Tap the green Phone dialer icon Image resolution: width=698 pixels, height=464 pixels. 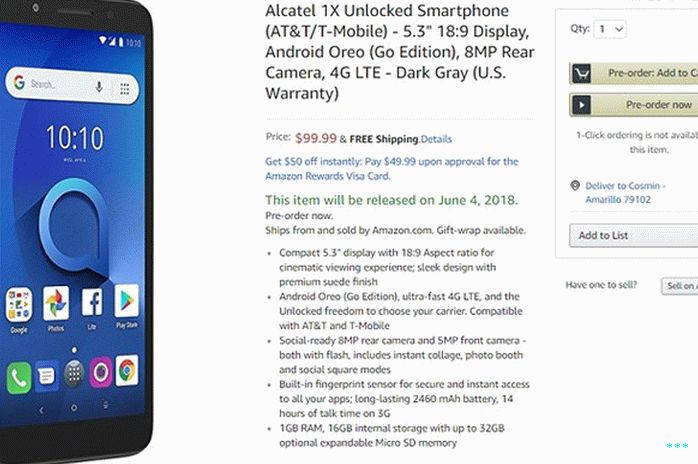[19, 378]
